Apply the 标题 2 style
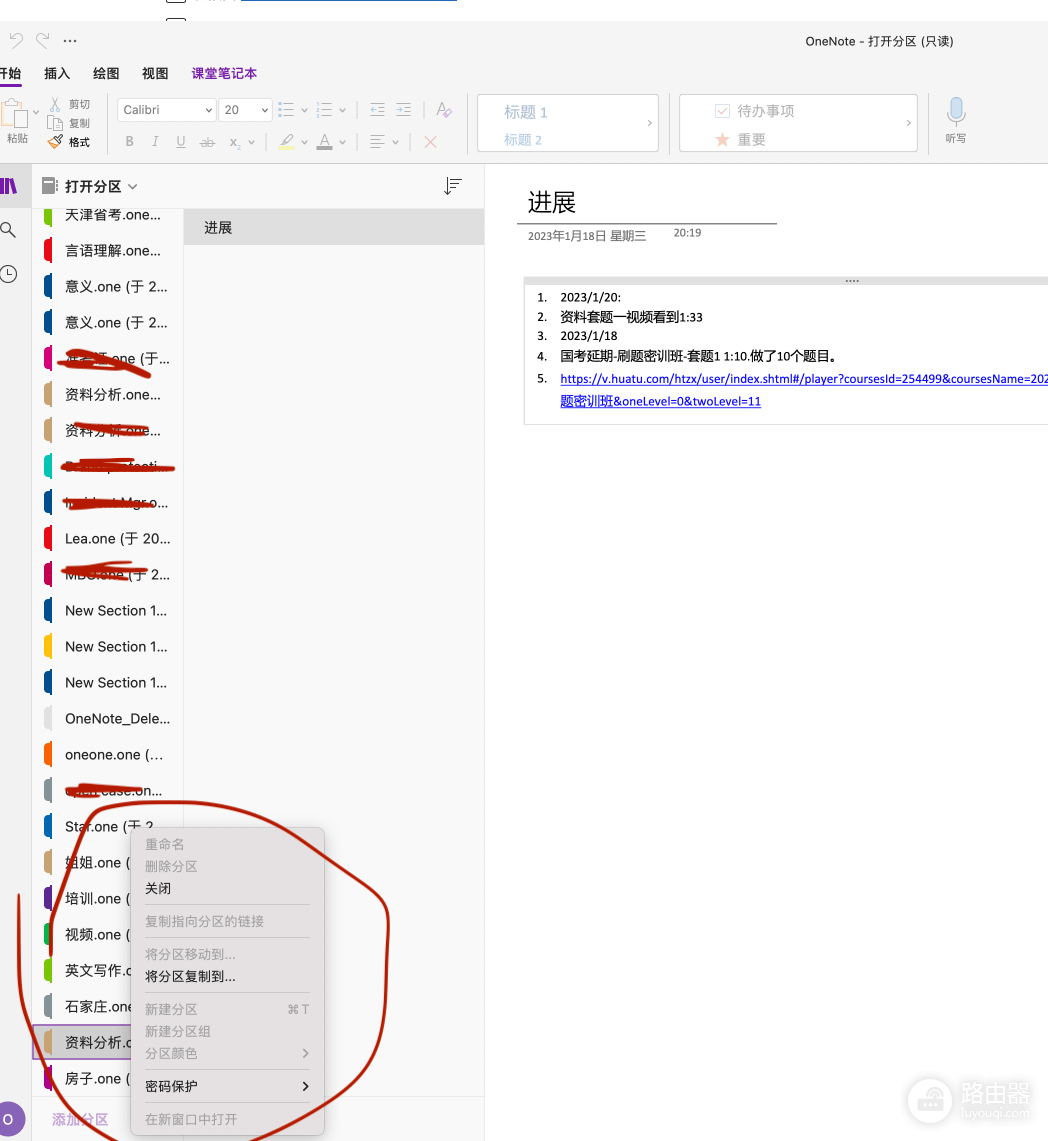 click(523, 140)
